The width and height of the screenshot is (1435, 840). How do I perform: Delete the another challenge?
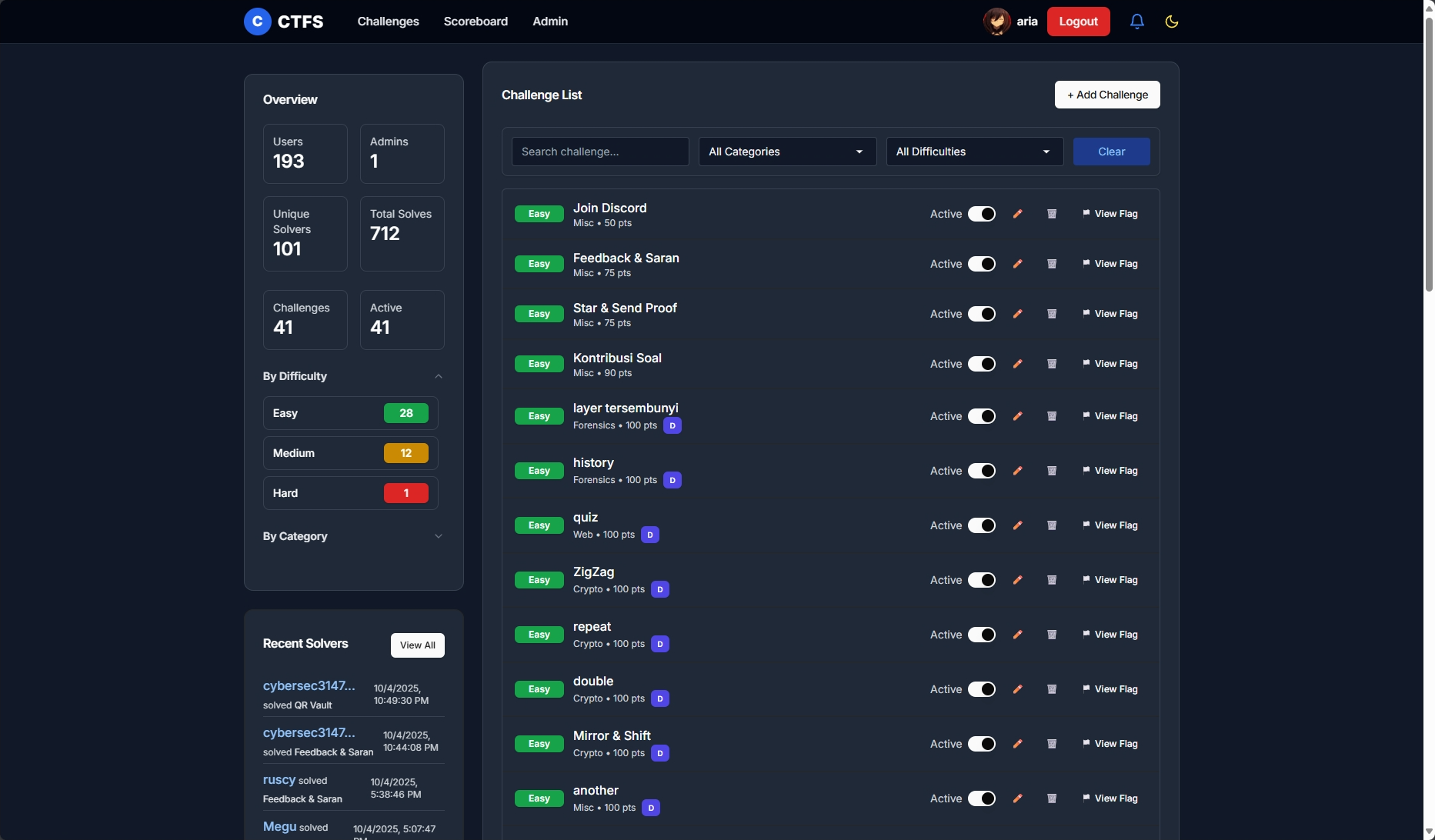(1052, 798)
